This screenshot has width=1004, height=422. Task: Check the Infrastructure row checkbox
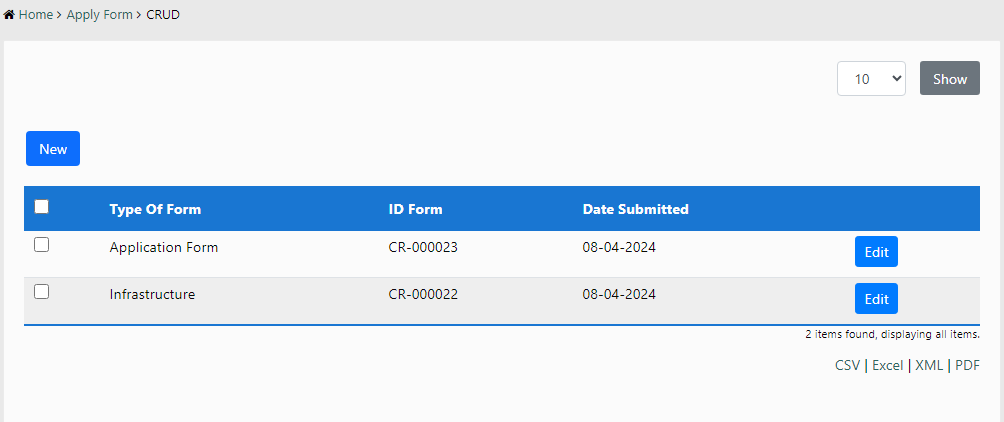[42, 292]
